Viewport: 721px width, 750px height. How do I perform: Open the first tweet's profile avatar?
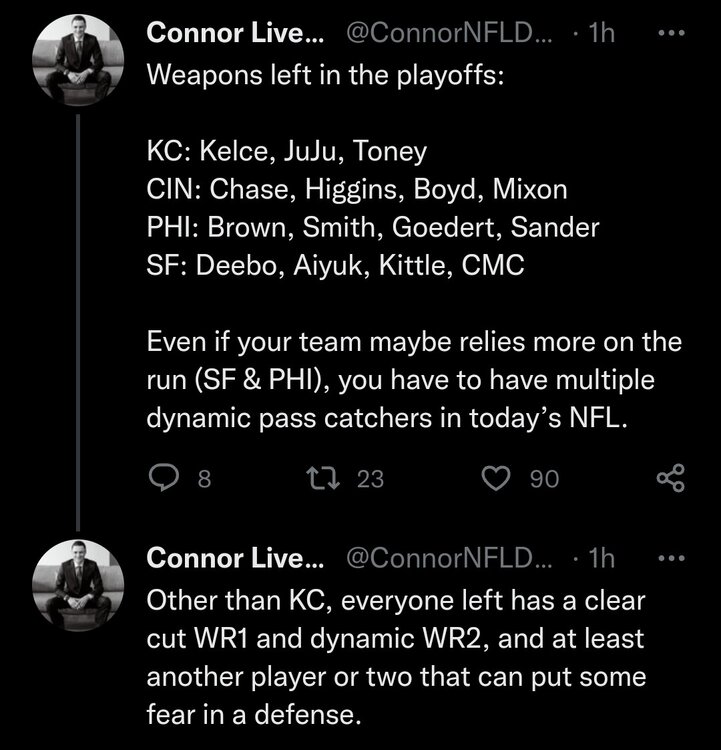[x=78, y=64]
